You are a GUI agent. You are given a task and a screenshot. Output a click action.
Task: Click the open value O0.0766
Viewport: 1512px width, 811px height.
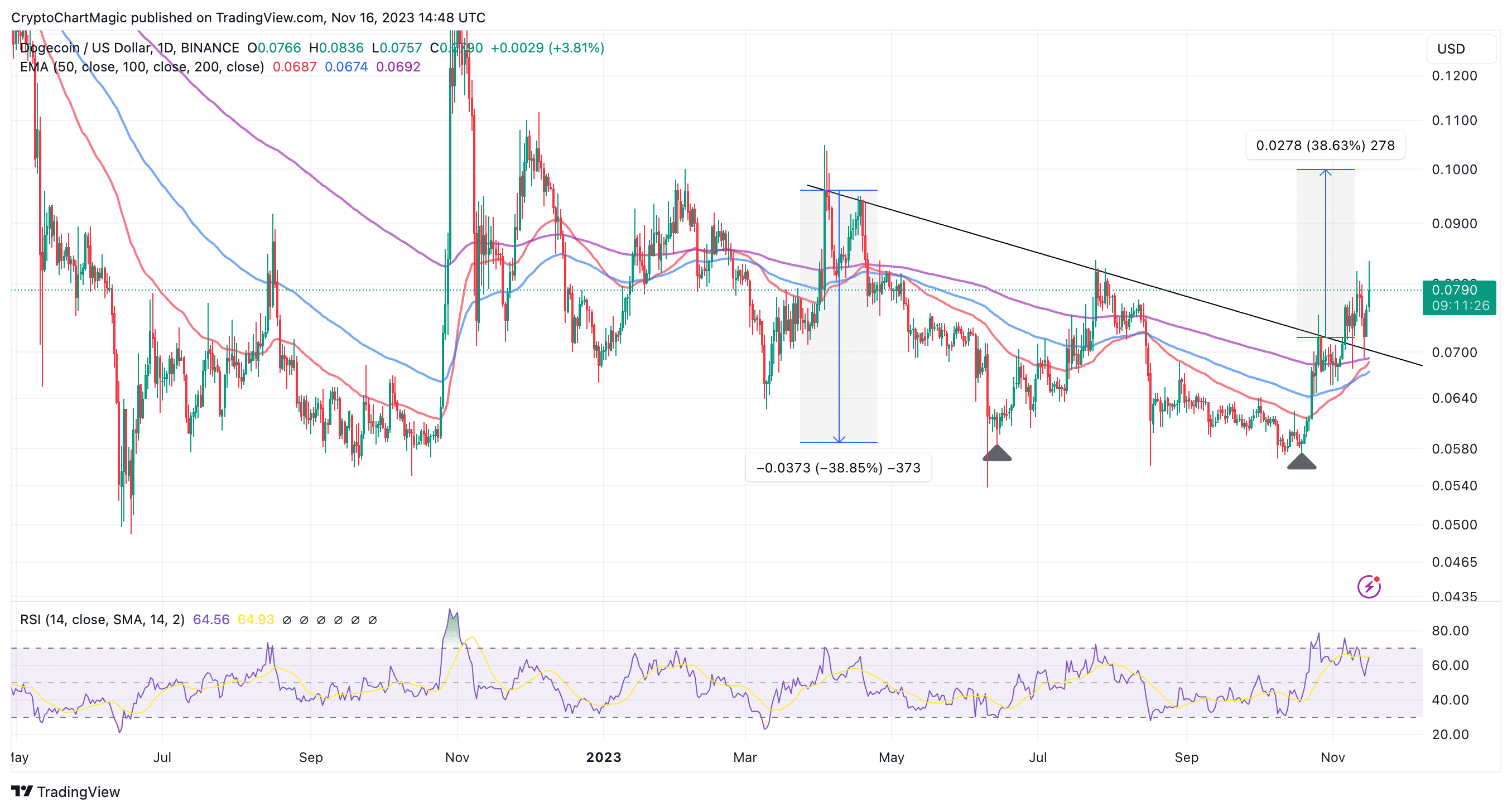pos(274,47)
